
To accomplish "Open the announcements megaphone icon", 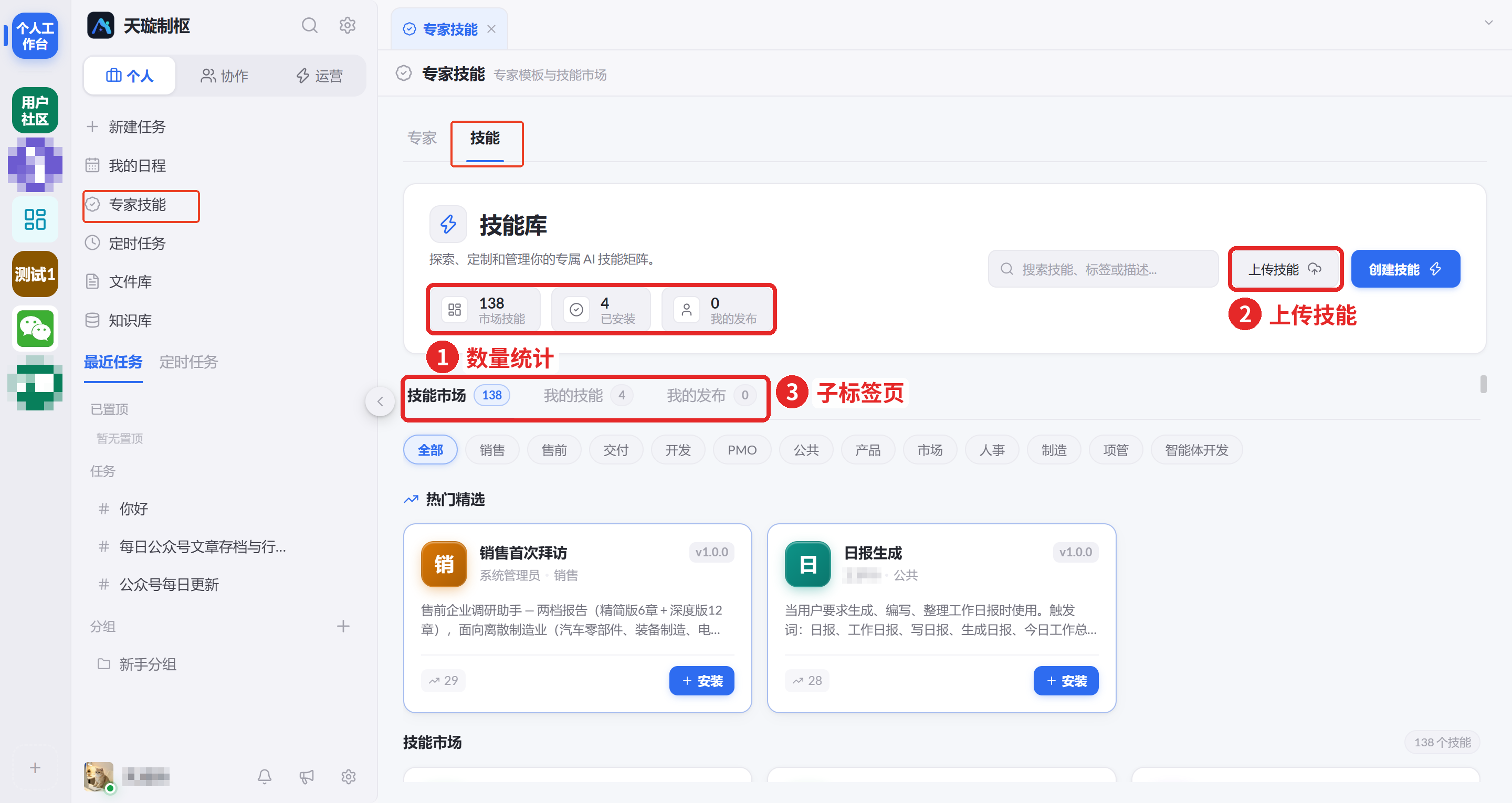I will [307, 777].
